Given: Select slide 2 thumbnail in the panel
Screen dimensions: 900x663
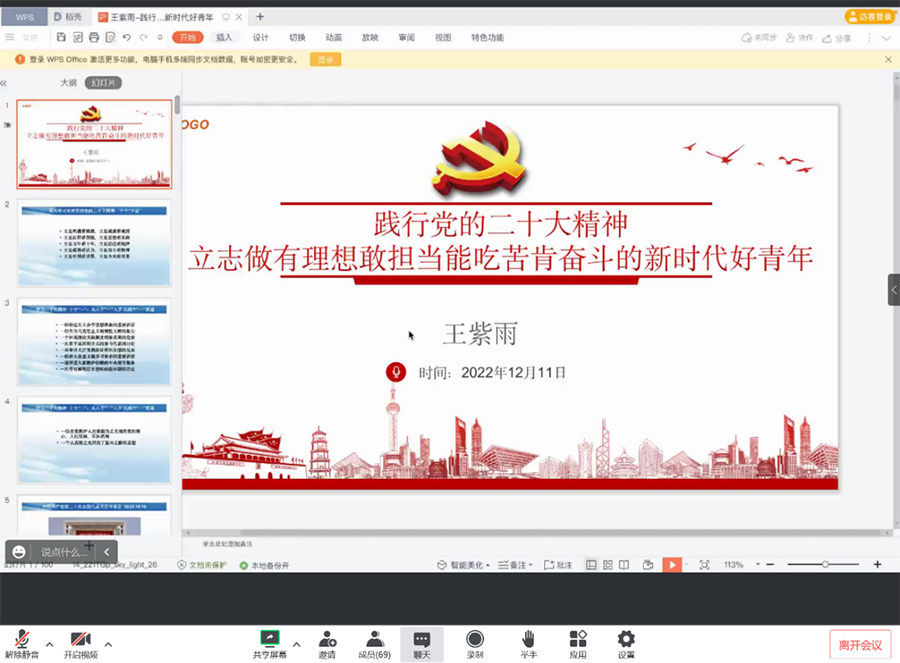Looking at the screenshot, I should pos(94,243).
